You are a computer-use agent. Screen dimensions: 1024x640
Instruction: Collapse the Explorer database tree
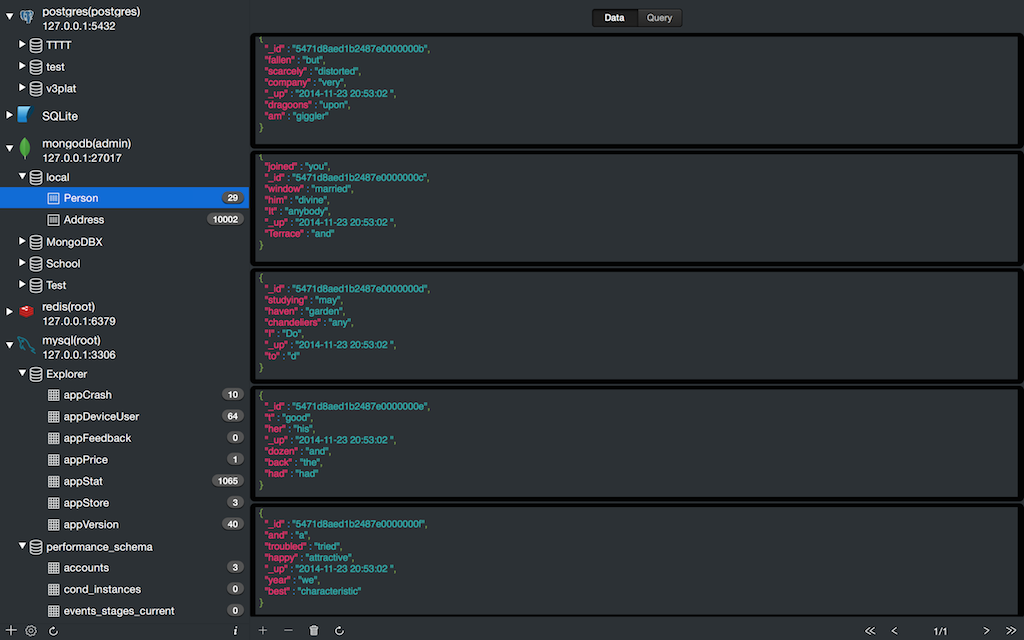tap(23, 374)
